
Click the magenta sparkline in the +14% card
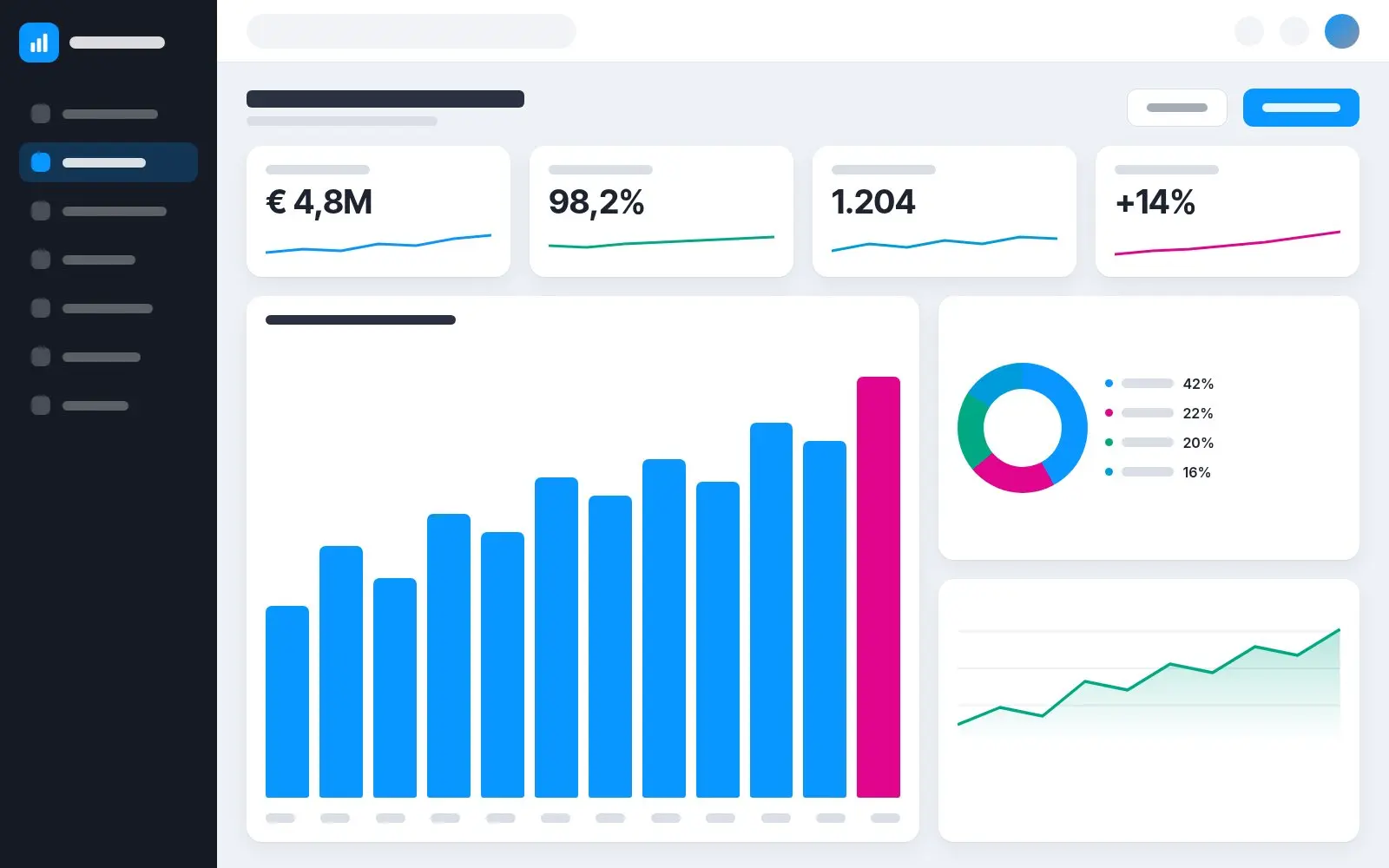(x=1228, y=243)
